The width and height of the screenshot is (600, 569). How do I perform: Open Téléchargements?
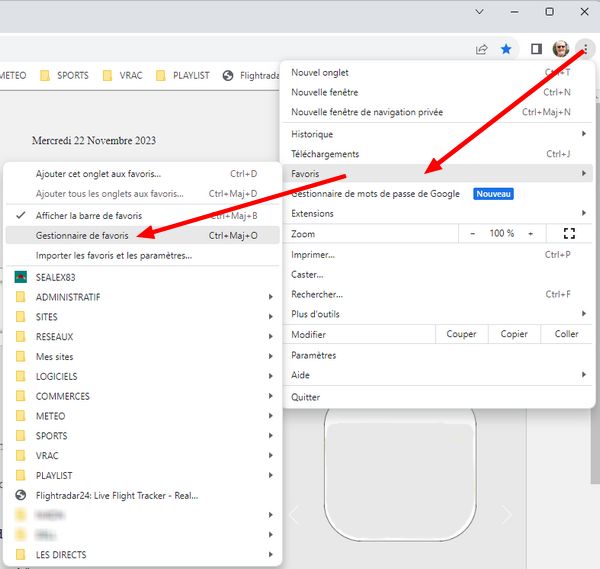click(x=438, y=154)
